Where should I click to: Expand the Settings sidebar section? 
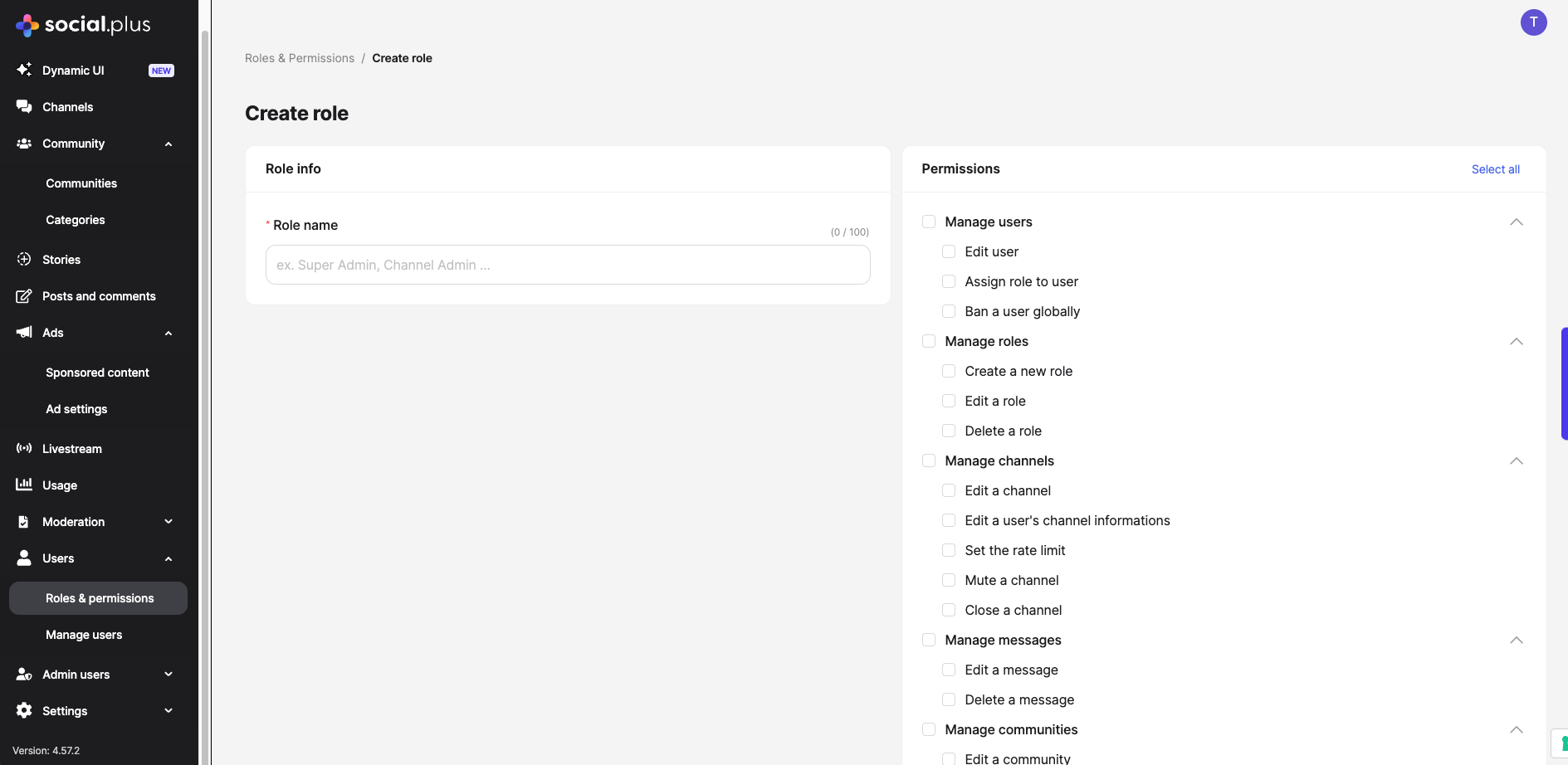pos(169,710)
